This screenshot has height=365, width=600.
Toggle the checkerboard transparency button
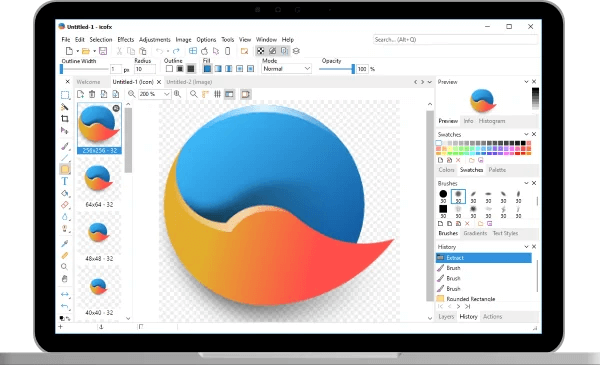pos(261,51)
